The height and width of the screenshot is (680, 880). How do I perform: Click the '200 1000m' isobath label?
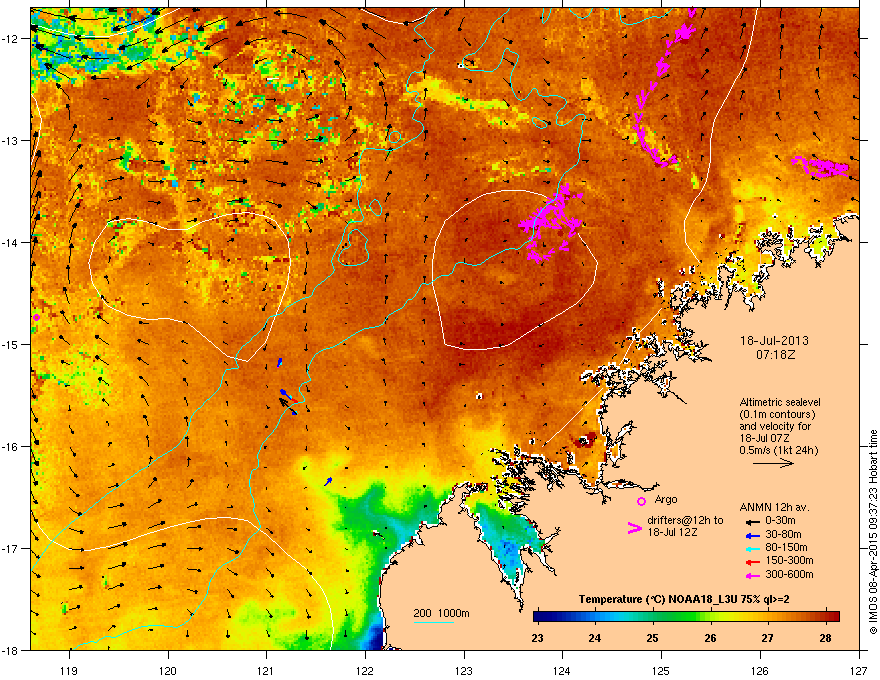tap(441, 613)
